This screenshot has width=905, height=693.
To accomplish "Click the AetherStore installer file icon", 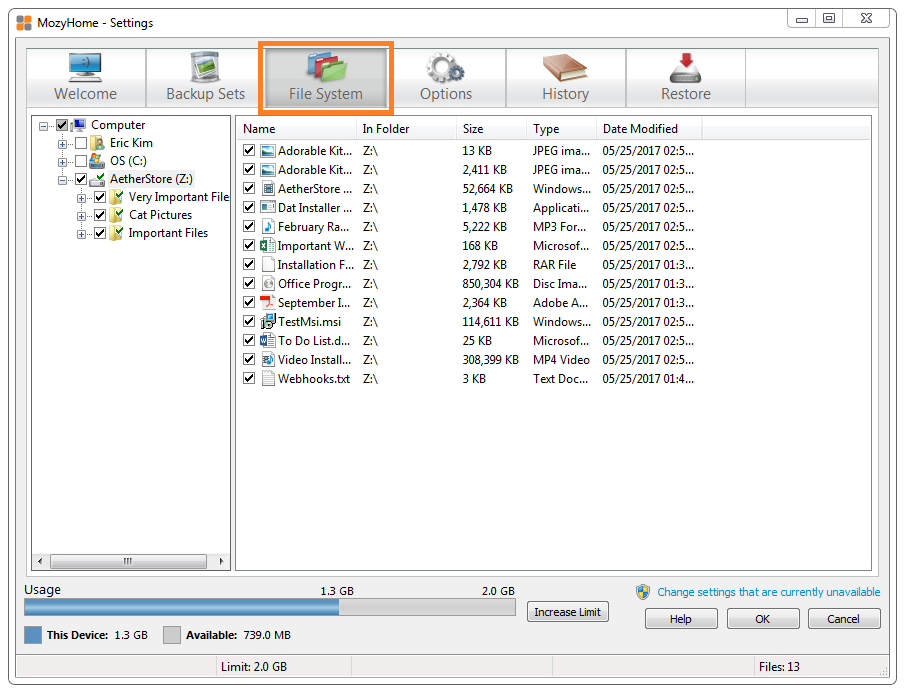I will click(268, 189).
